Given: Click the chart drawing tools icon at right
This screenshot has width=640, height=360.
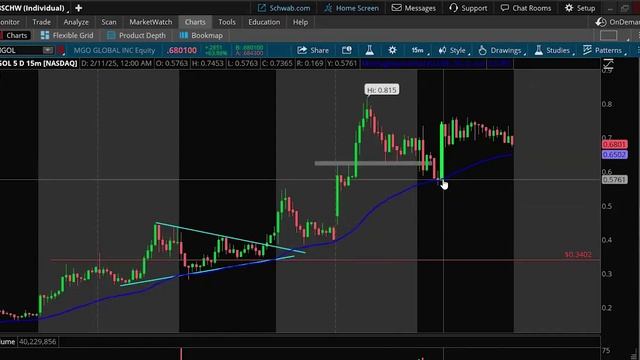Looking at the screenshot, I should point(608,64).
